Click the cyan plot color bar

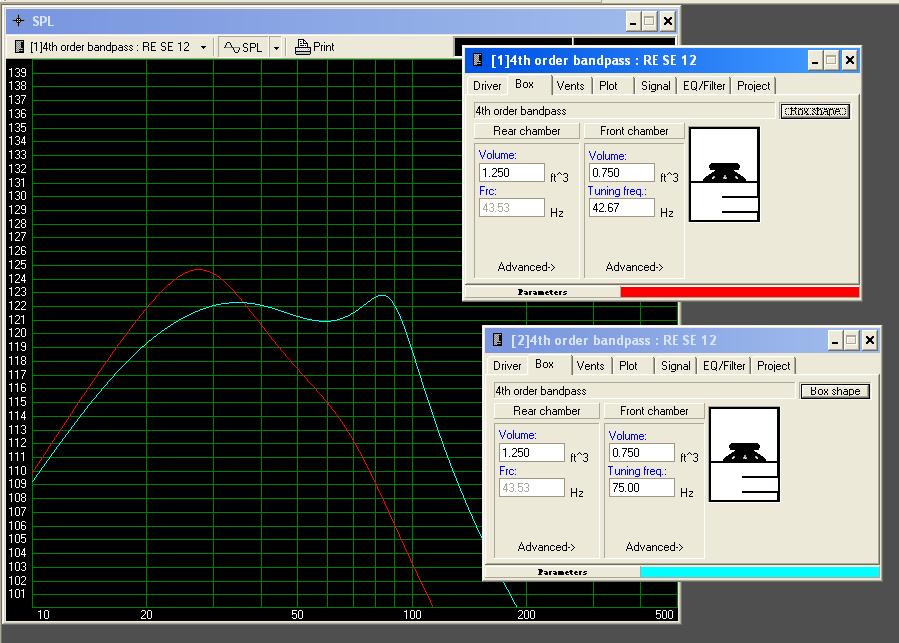(x=759, y=572)
